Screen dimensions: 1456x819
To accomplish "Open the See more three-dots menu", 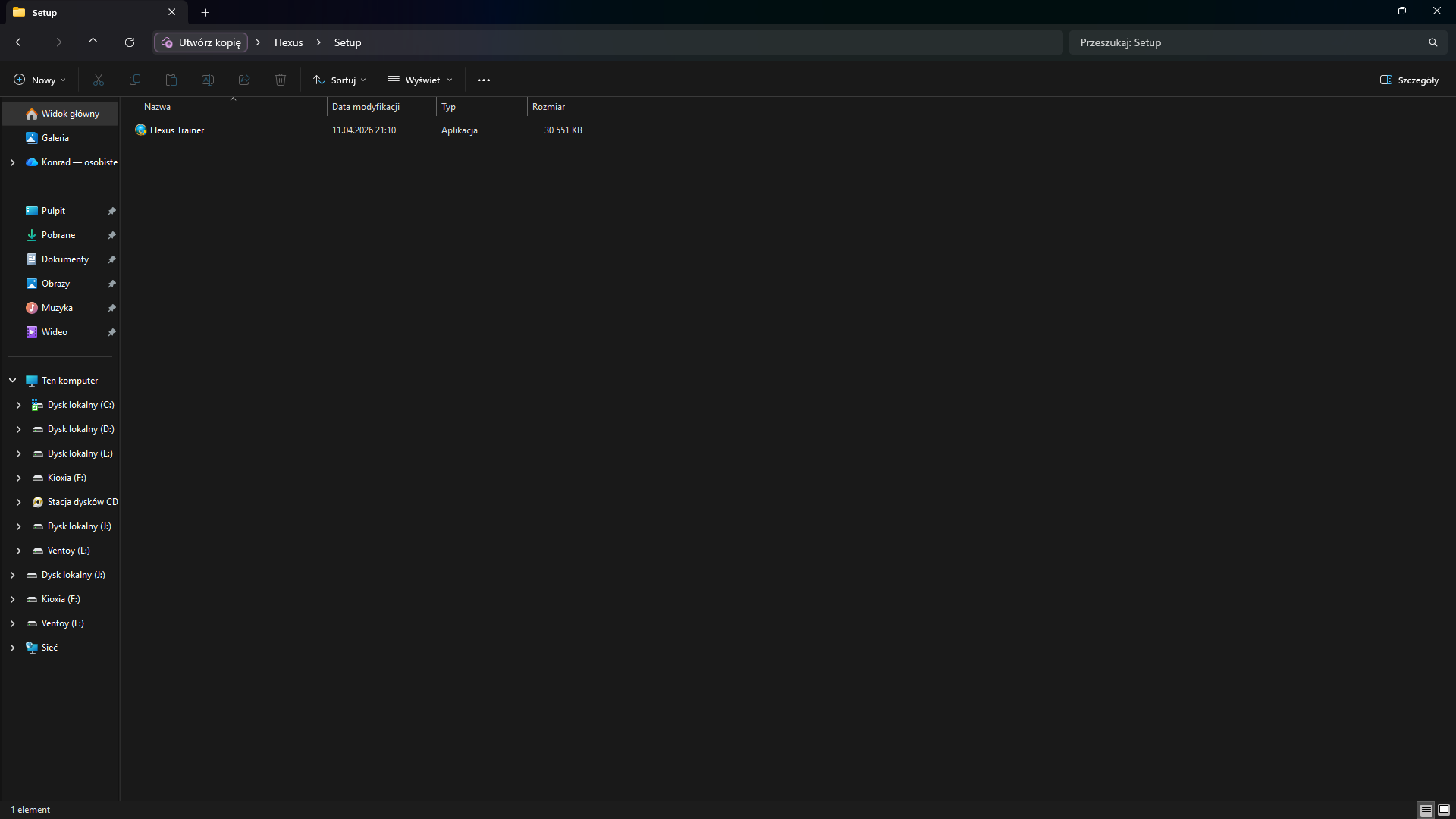I will pyautogui.click(x=484, y=80).
